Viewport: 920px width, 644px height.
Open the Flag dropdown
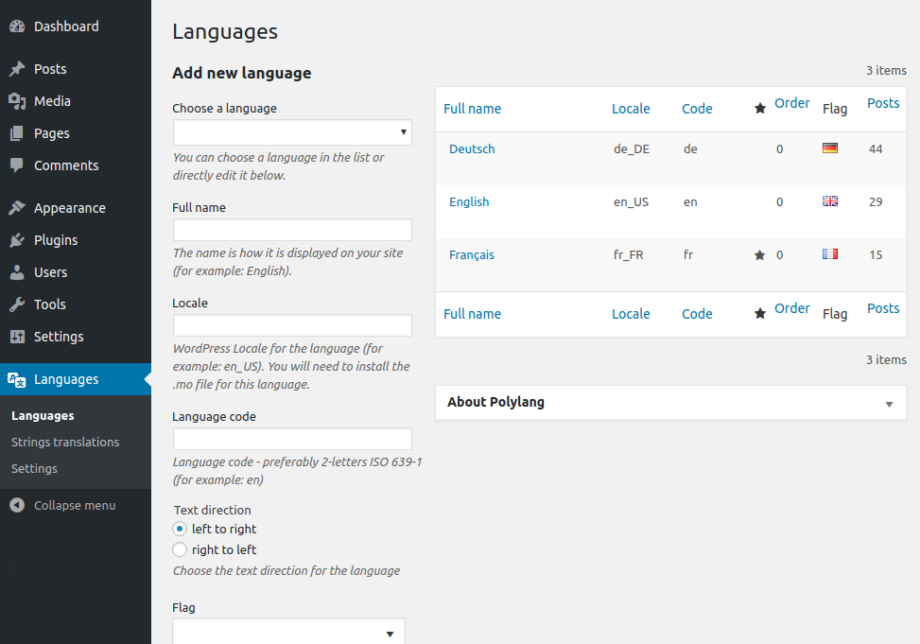tap(288, 632)
